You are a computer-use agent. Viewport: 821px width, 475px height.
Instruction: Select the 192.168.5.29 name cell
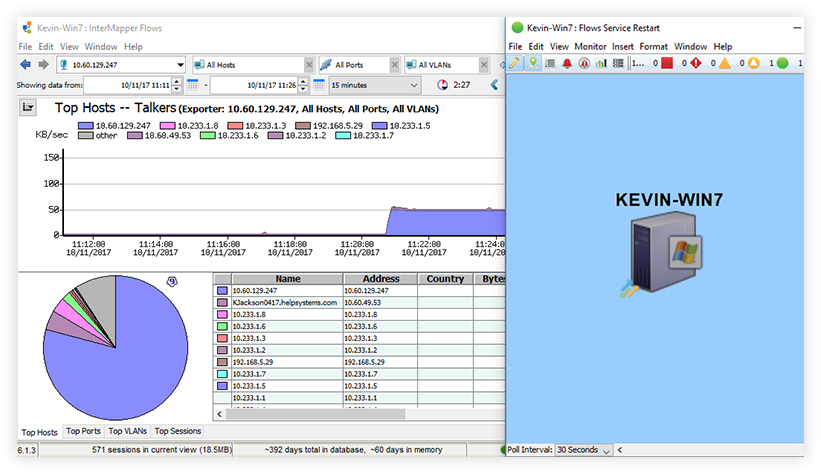[287, 362]
